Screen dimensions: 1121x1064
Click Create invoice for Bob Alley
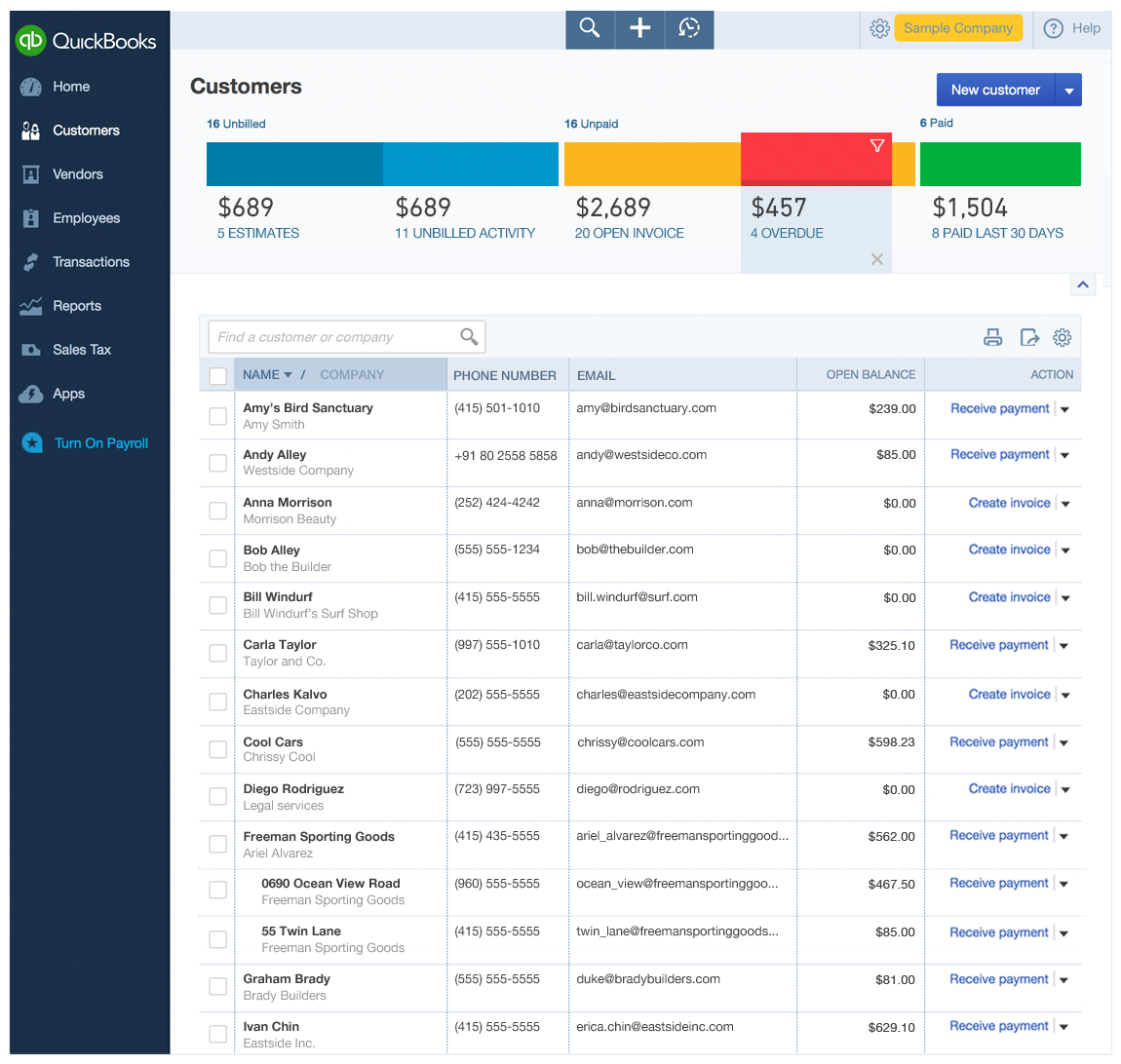click(x=1010, y=550)
